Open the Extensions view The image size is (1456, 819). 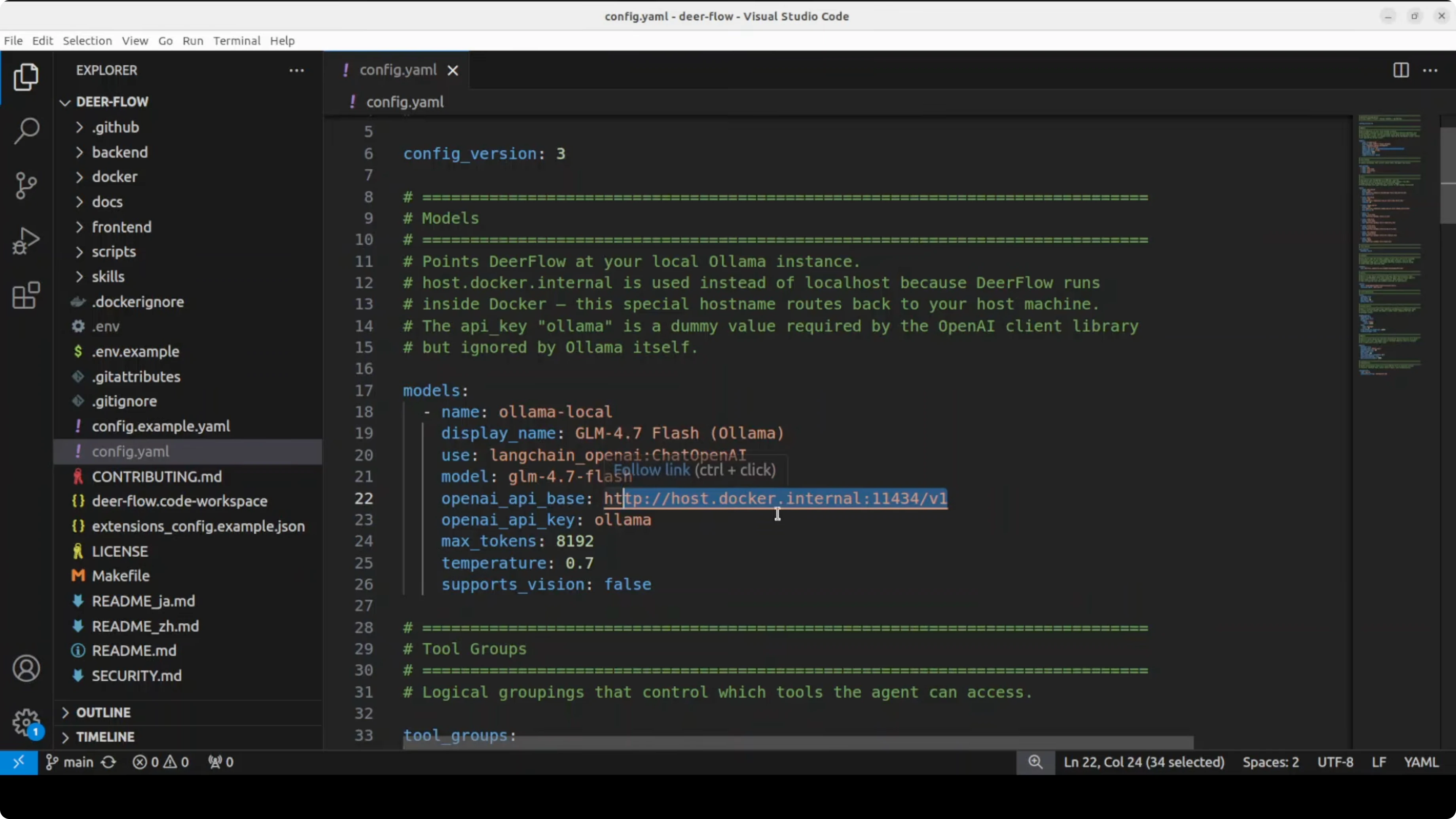(26, 295)
